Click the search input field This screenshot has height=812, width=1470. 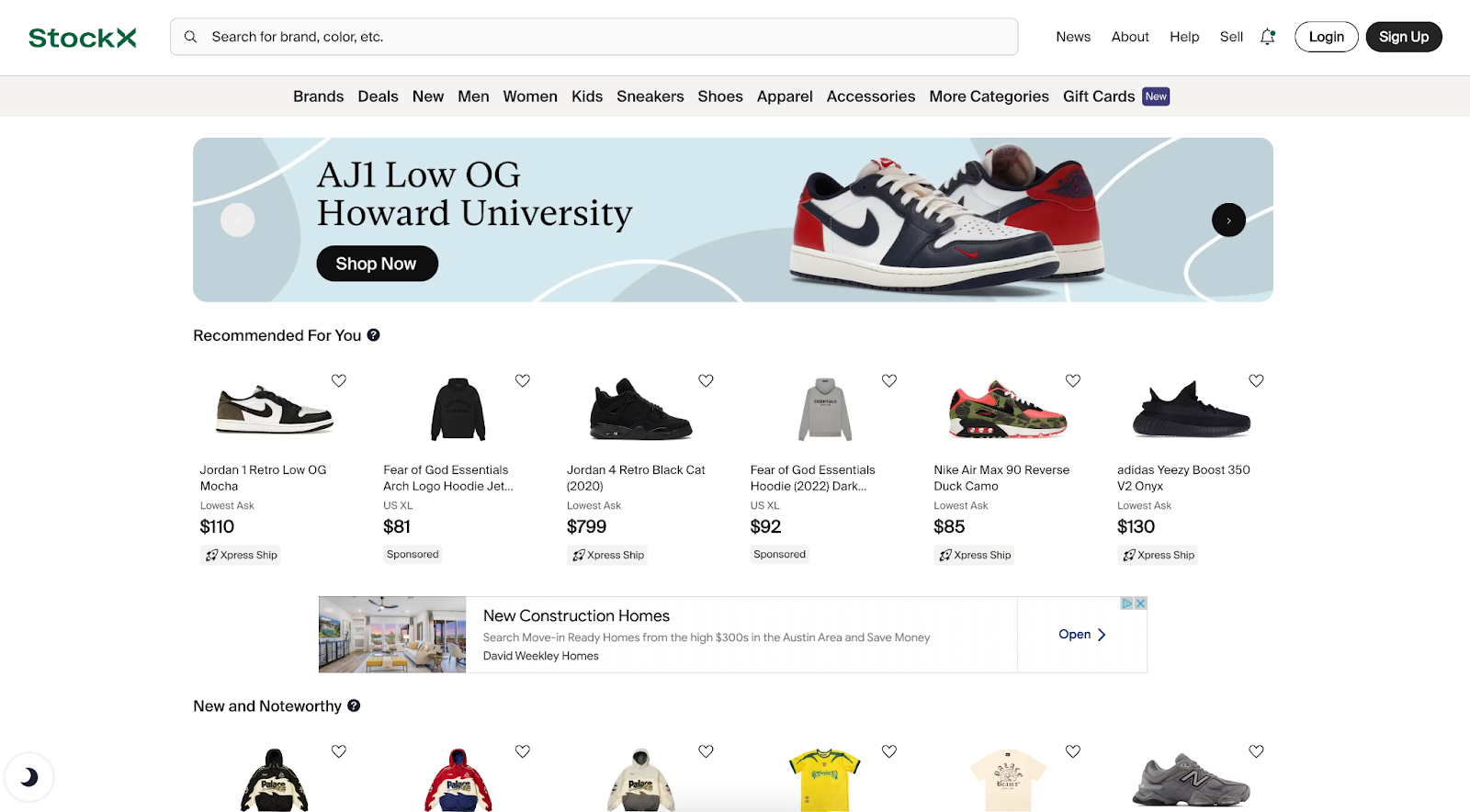pos(594,37)
